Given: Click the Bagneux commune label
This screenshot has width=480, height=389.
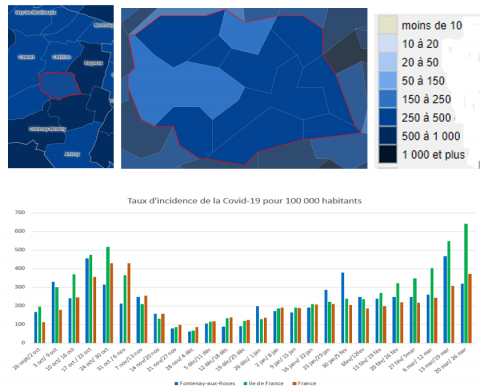Looking at the screenshot, I should click(93, 63).
